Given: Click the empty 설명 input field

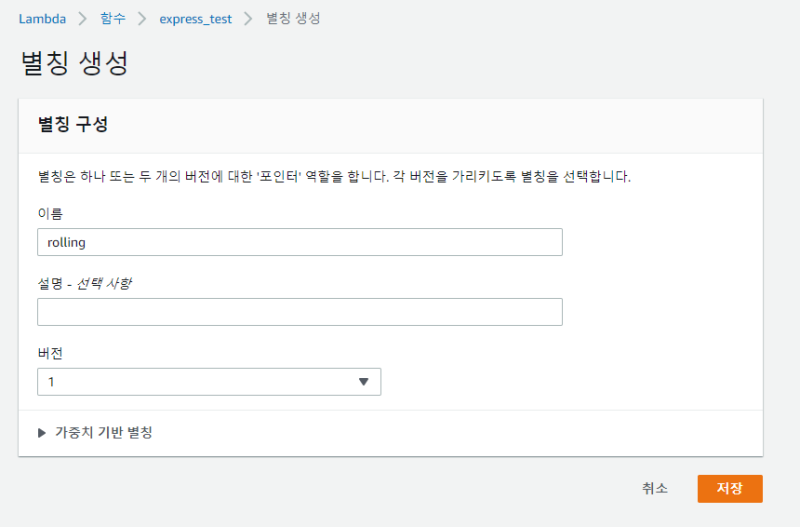Looking at the screenshot, I should point(299,312).
